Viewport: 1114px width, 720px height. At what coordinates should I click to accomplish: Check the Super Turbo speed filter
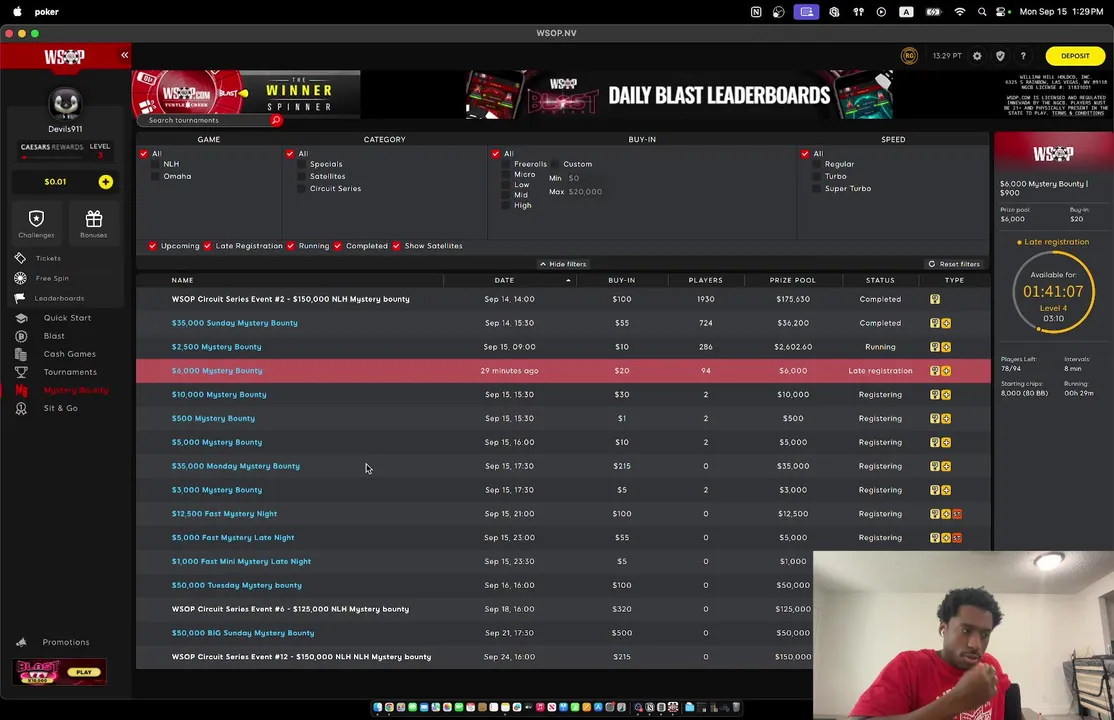click(x=816, y=188)
